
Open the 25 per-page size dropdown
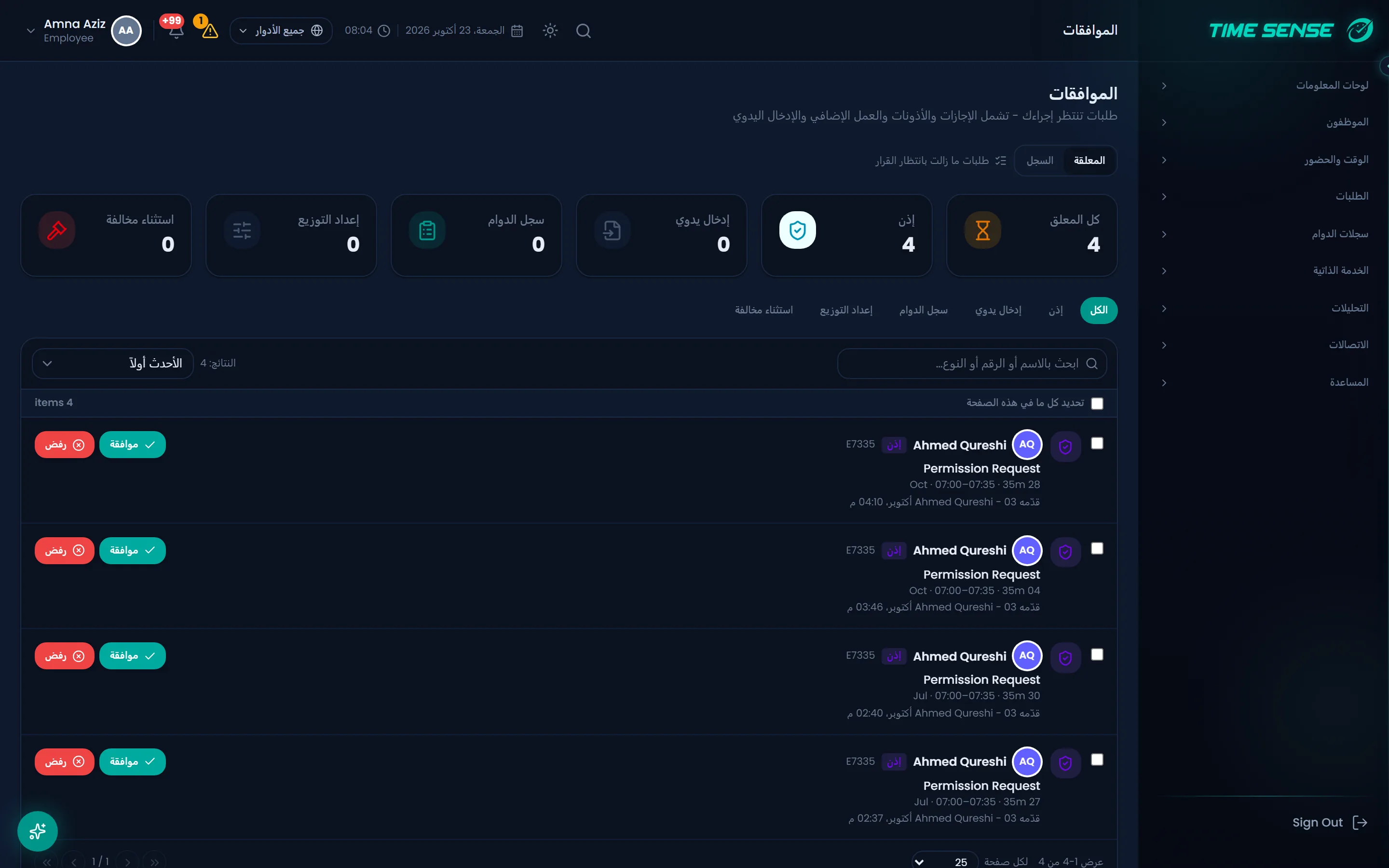click(945, 862)
